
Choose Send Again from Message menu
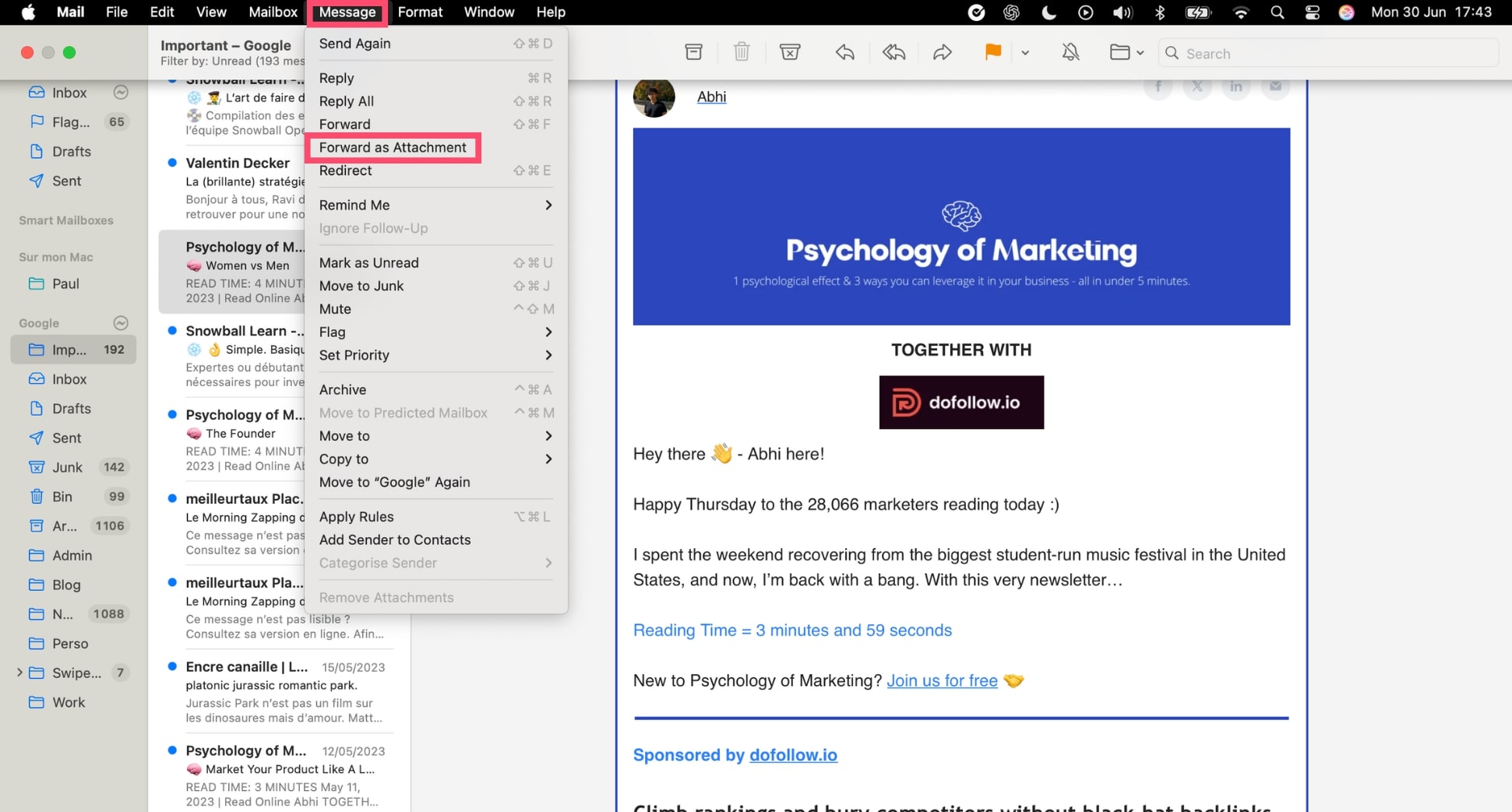coord(435,44)
